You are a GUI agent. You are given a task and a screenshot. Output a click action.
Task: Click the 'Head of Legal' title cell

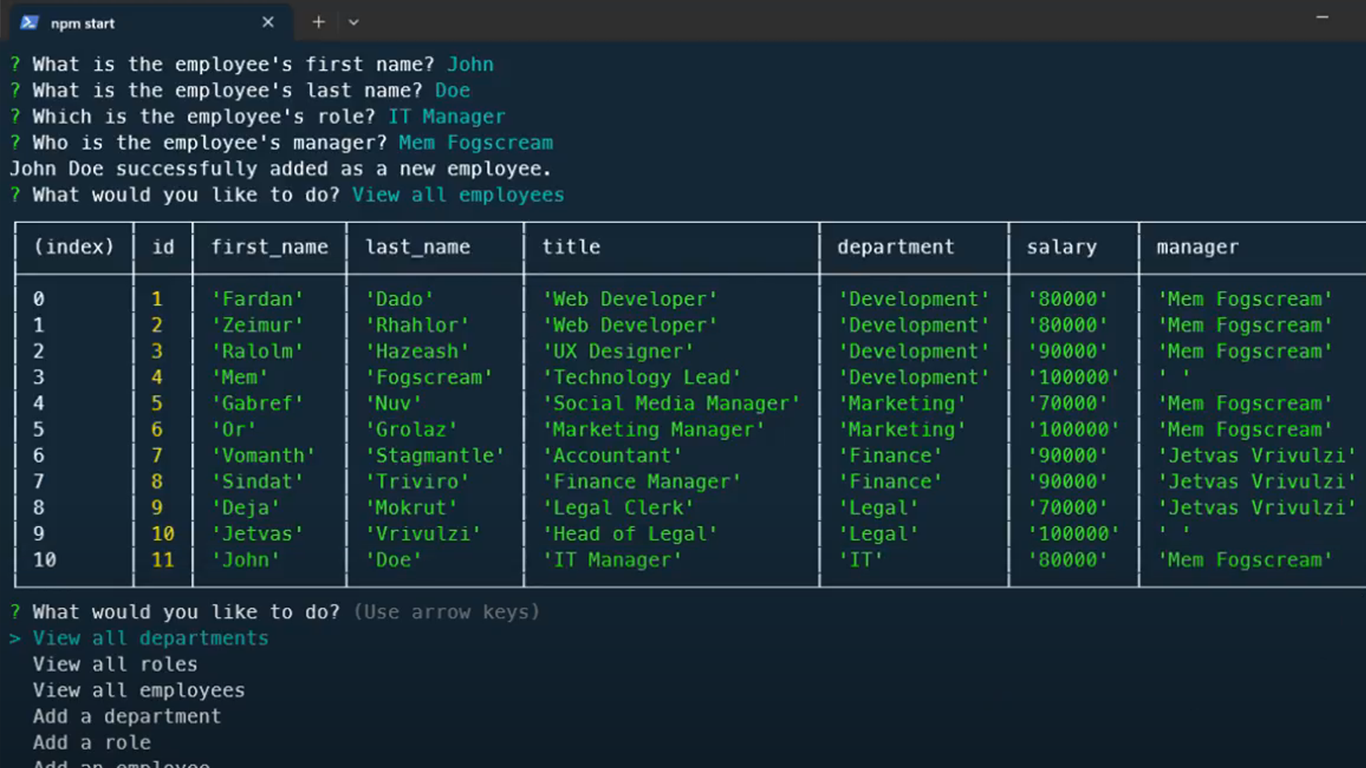point(630,533)
